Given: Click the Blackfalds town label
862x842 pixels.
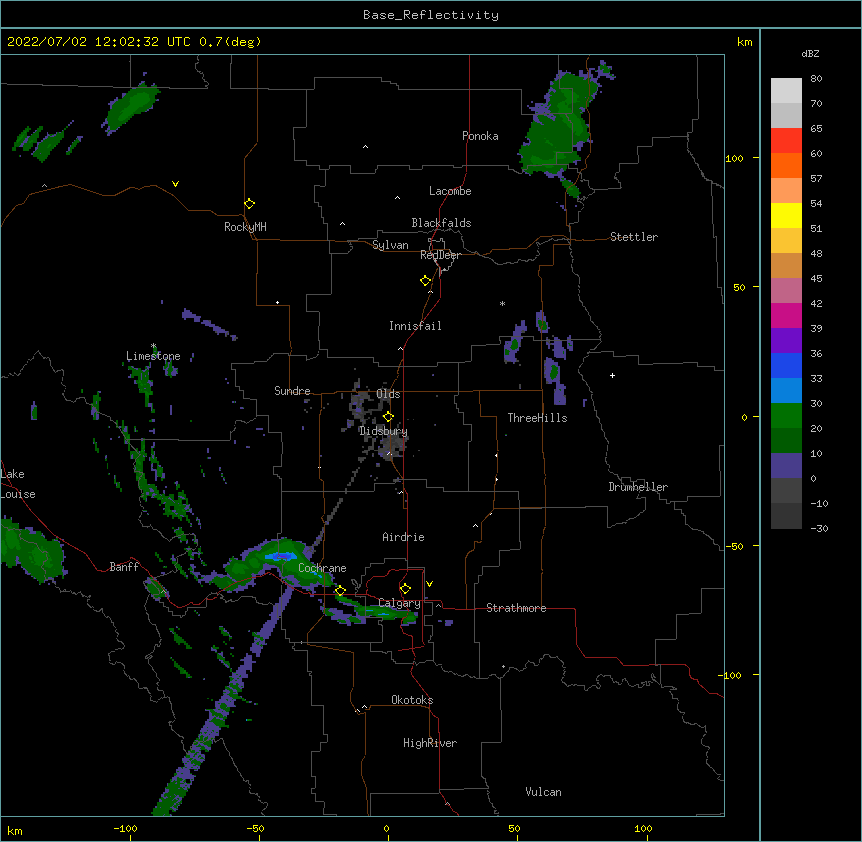Looking at the screenshot, I should pyautogui.click(x=441, y=223).
